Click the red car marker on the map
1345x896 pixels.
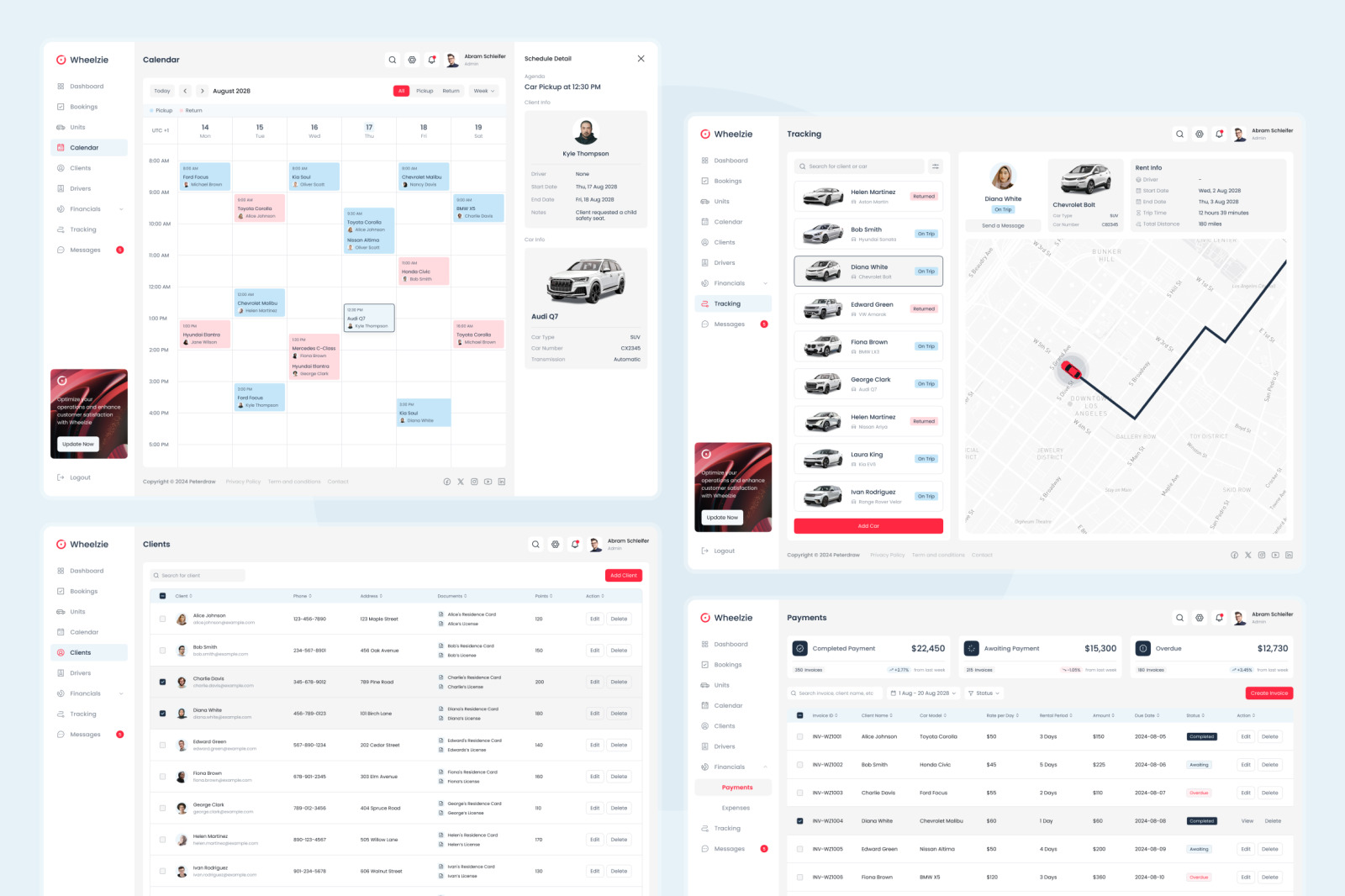(x=1071, y=369)
